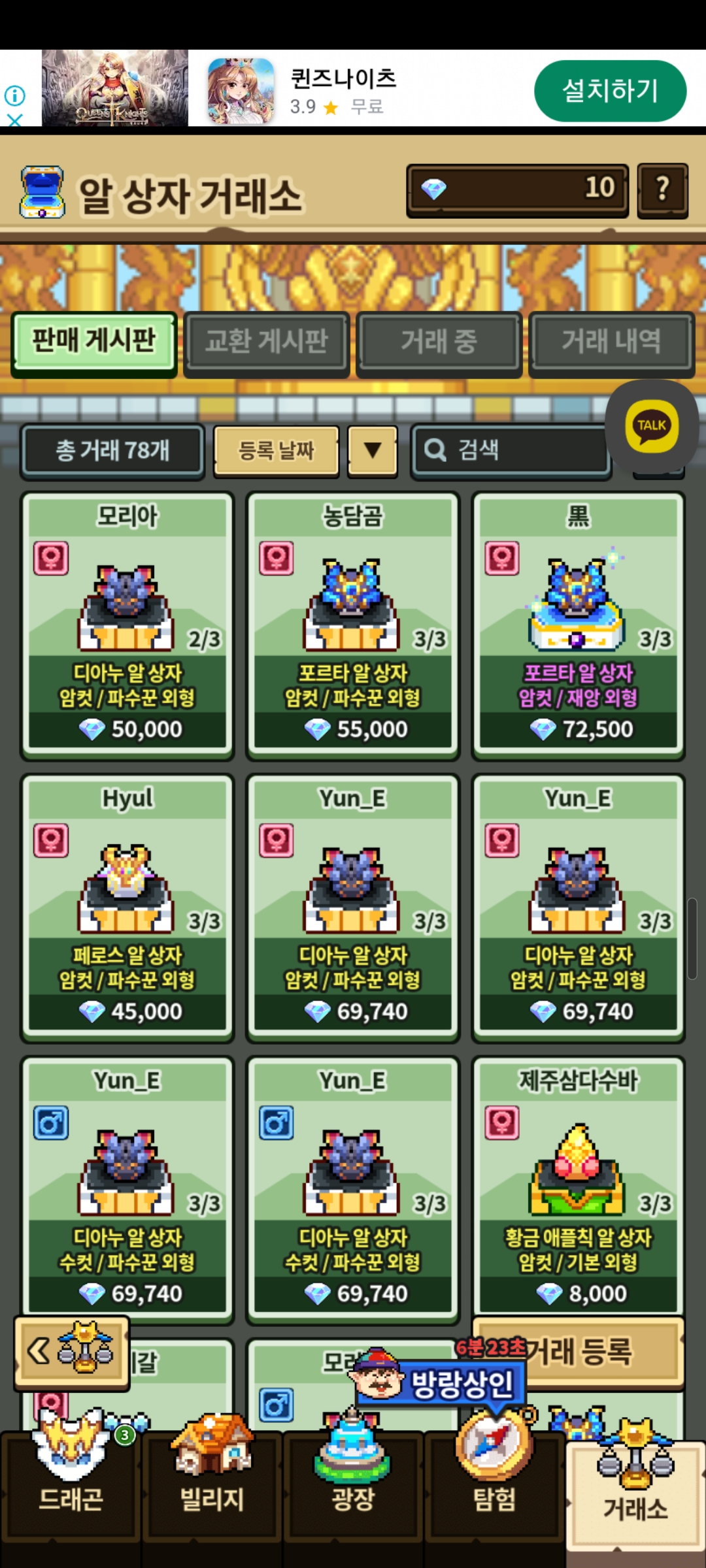Open the 광장 fountain plaza icon

(x=353, y=1483)
